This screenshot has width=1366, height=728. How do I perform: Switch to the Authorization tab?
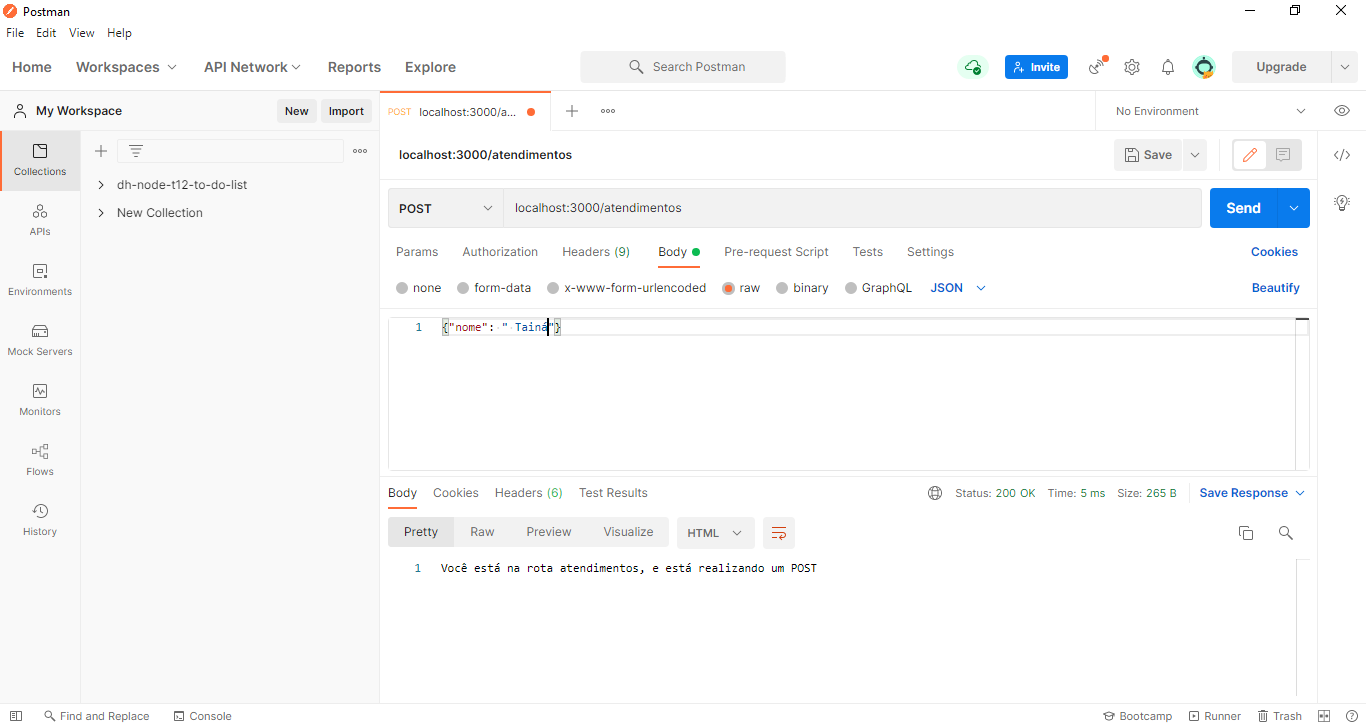(x=500, y=252)
